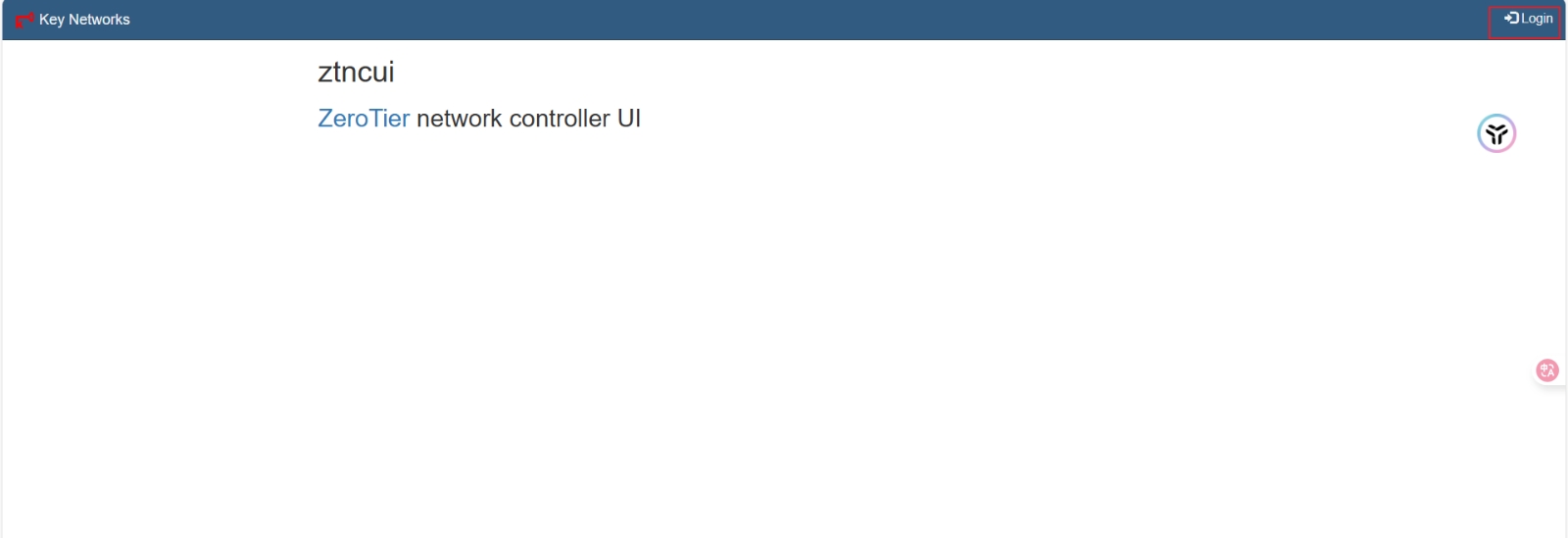Click the word "Key" in the navbar brand
This screenshot has height=538, width=1568.
(51, 20)
